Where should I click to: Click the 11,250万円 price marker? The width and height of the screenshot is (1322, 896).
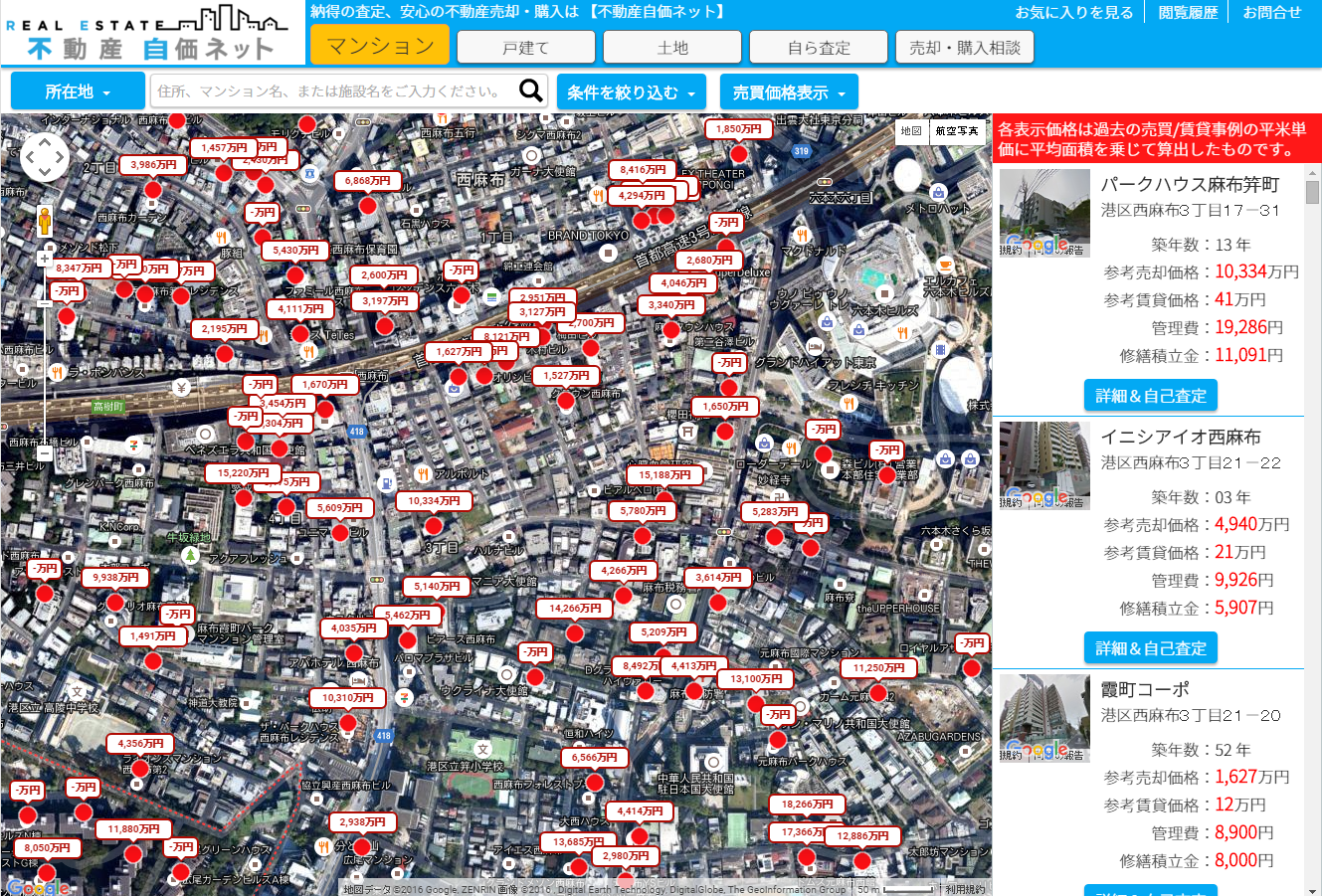878,668
